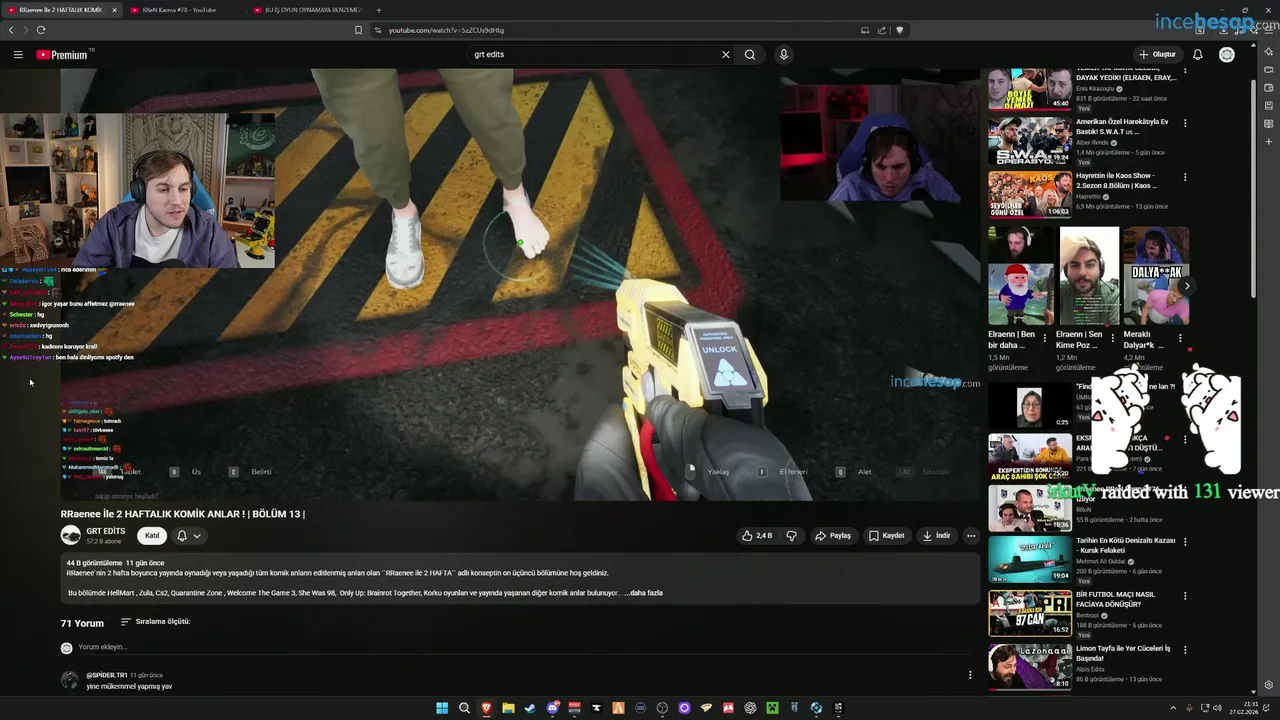This screenshot has height=720, width=1280.
Task: Open more actions ellipsis beside İndir
Action: [x=971, y=536]
